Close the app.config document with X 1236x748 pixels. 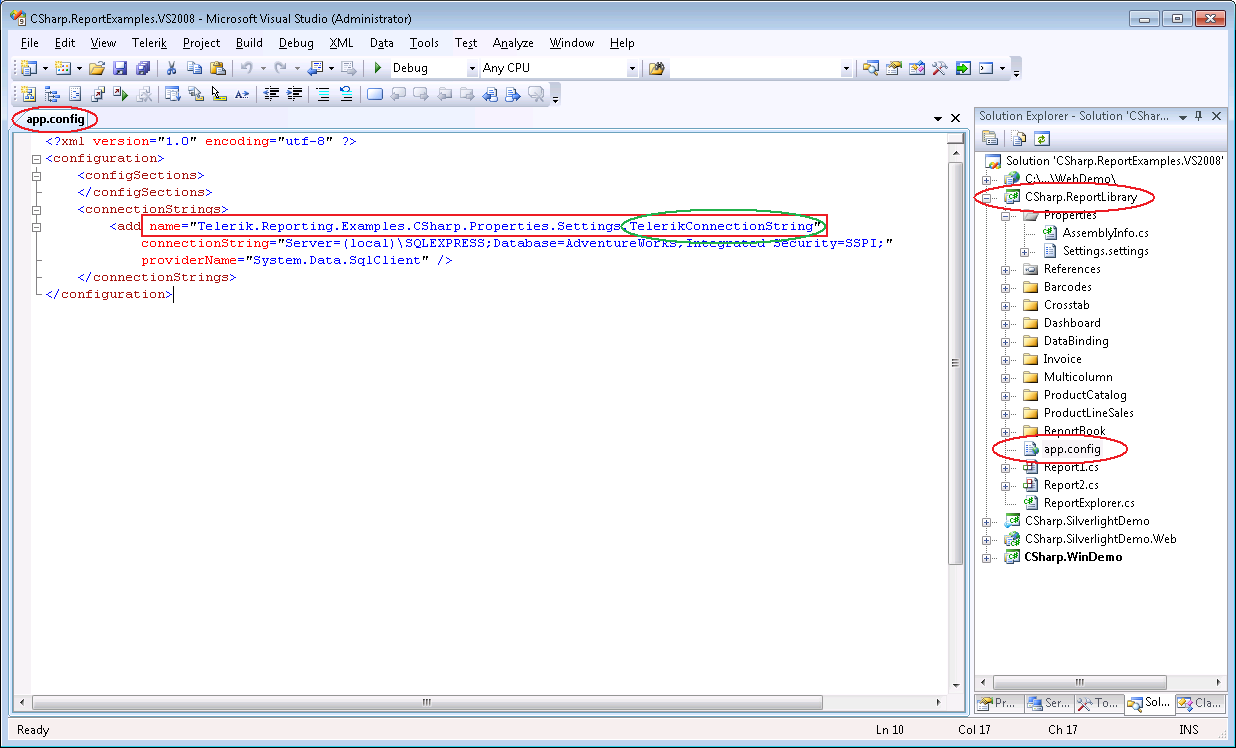(955, 118)
